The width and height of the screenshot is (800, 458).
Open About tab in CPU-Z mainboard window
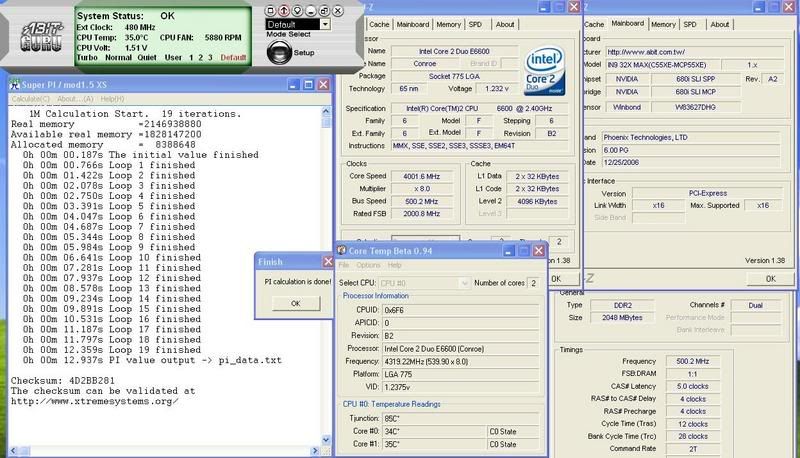tap(720, 24)
